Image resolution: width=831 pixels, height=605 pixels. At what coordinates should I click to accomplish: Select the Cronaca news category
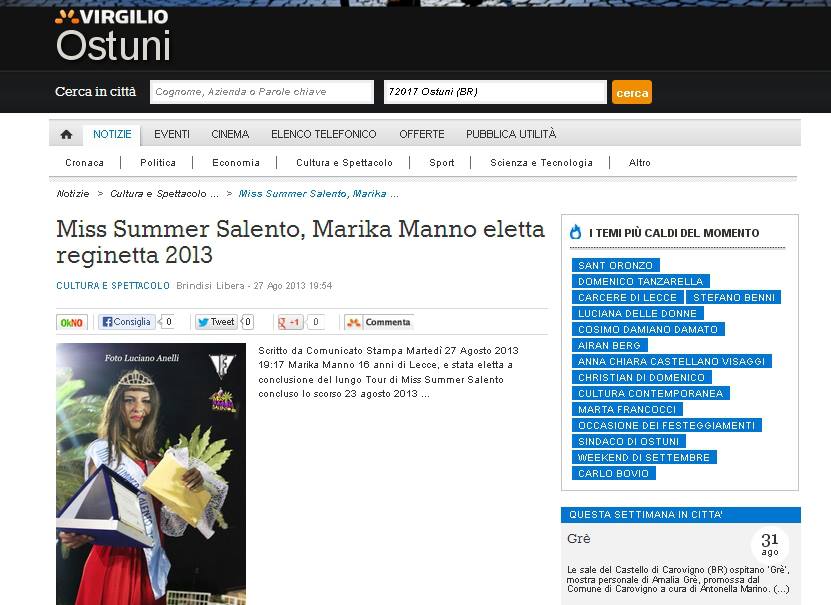point(84,163)
